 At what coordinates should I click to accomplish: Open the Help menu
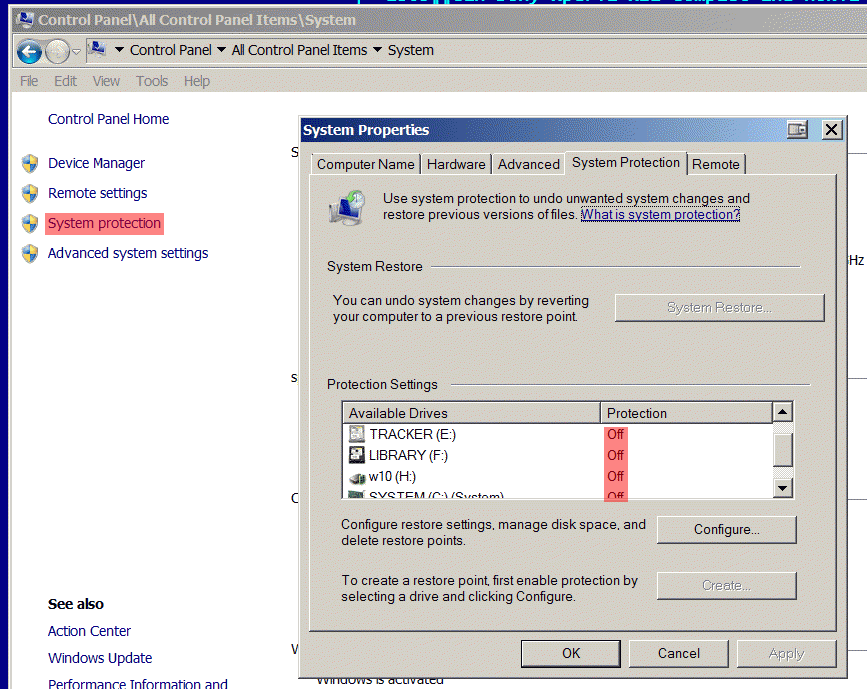(x=197, y=81)
